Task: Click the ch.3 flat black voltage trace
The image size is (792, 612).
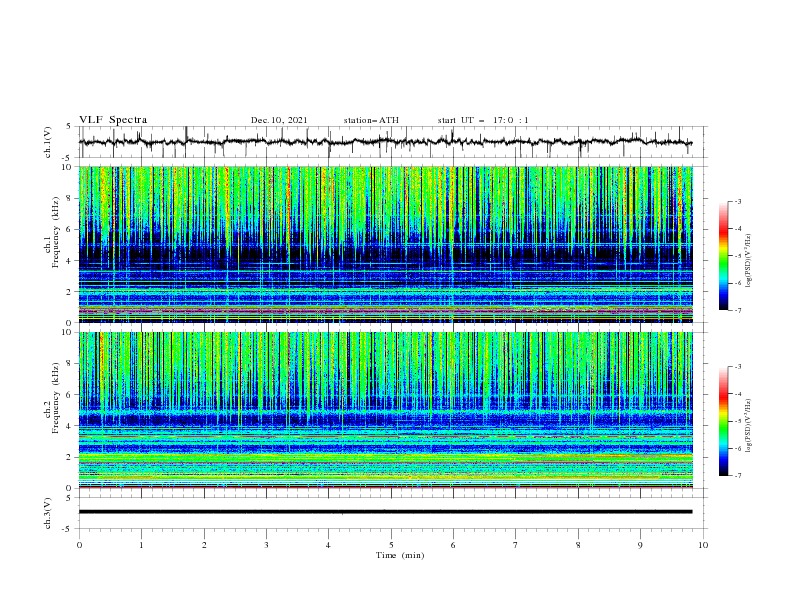Action: (385, 512)
